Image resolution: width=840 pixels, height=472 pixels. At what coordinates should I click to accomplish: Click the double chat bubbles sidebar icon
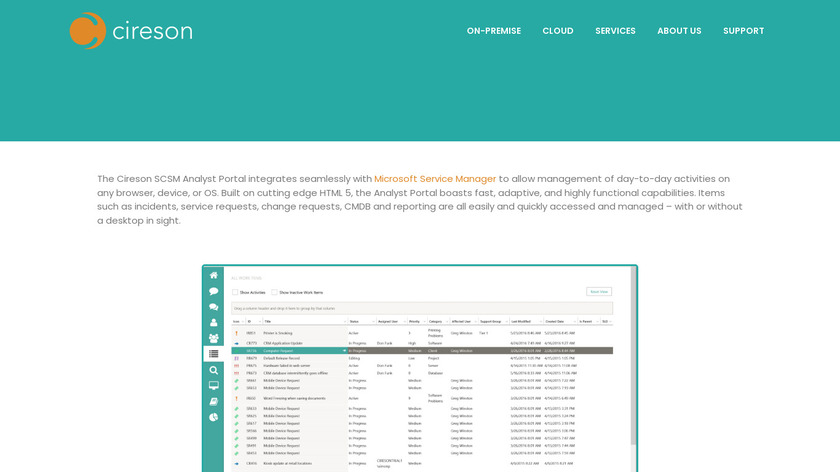213,307
